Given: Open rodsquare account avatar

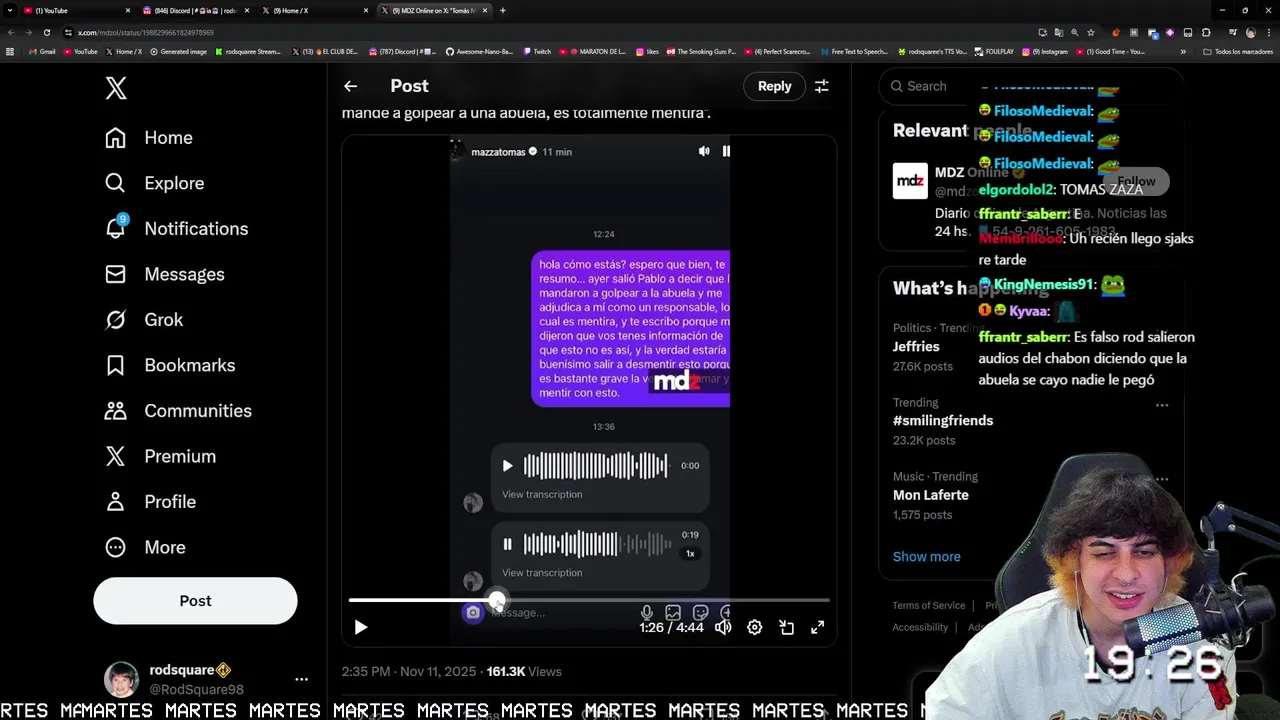Looking at the screenshot, I should point(122,679).
